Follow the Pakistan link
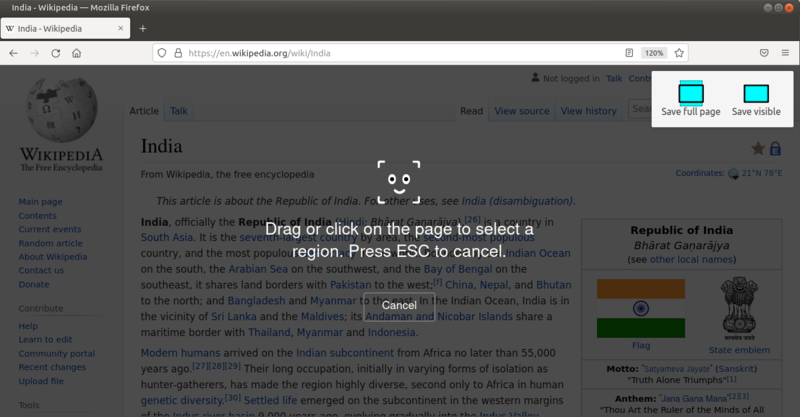 pos(351,285)
